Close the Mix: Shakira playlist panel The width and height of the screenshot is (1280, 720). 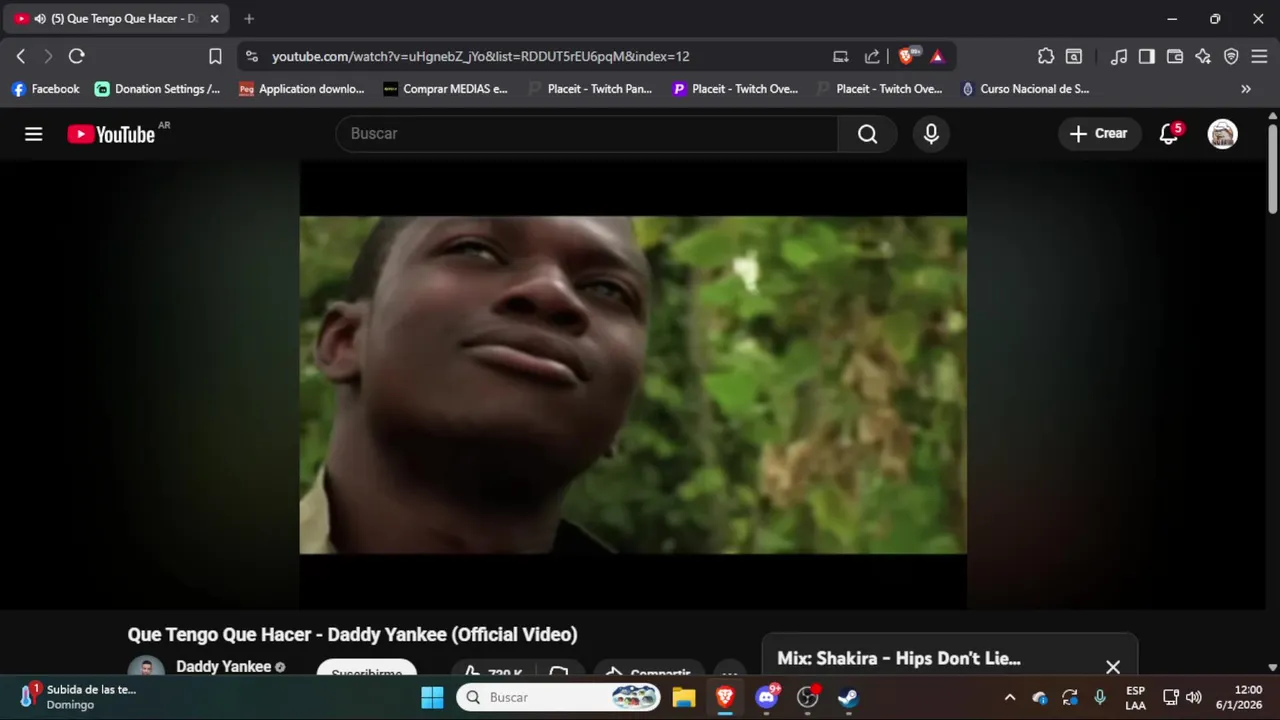click(1113, 667)
